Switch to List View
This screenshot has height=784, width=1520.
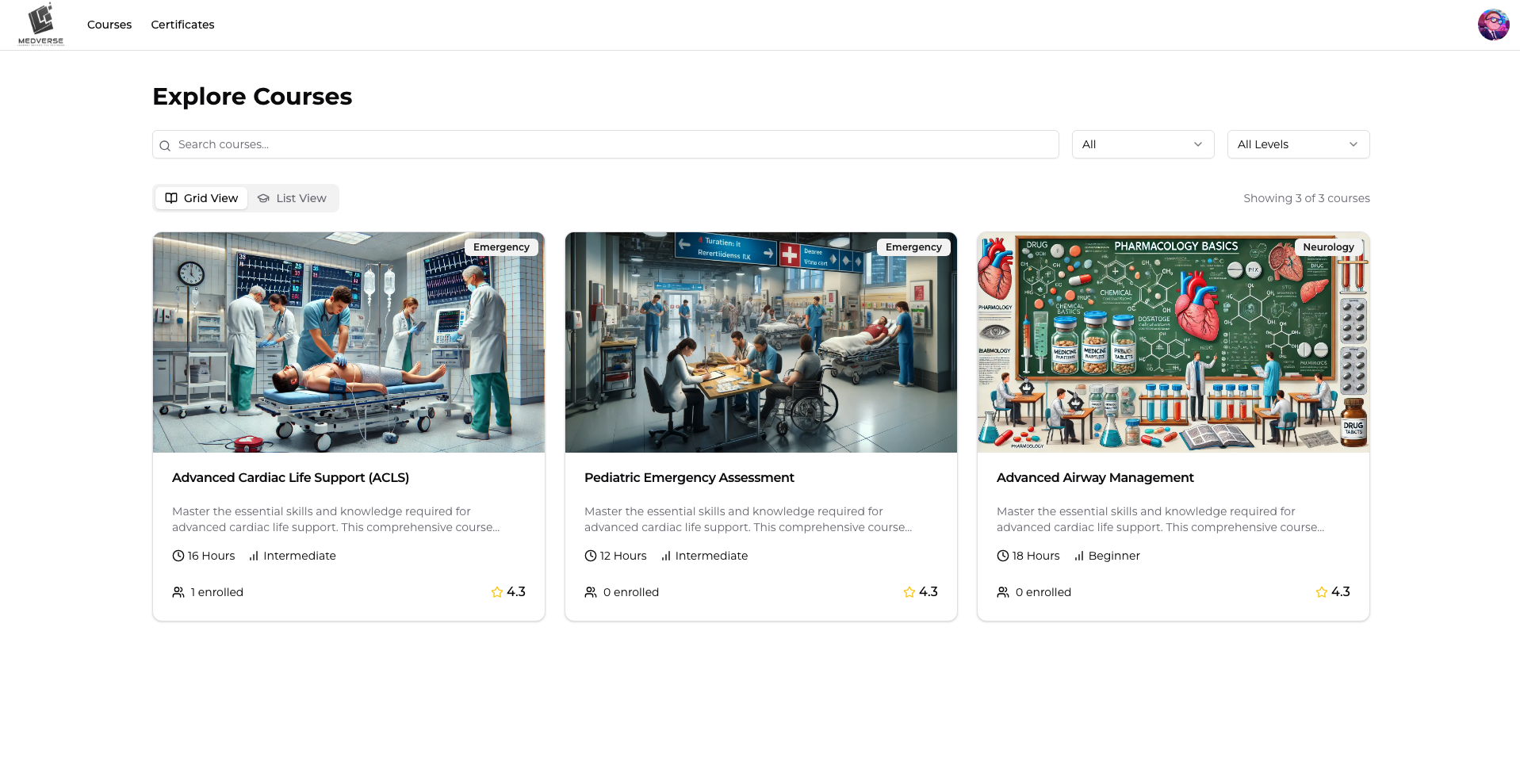tap(293, 198)
